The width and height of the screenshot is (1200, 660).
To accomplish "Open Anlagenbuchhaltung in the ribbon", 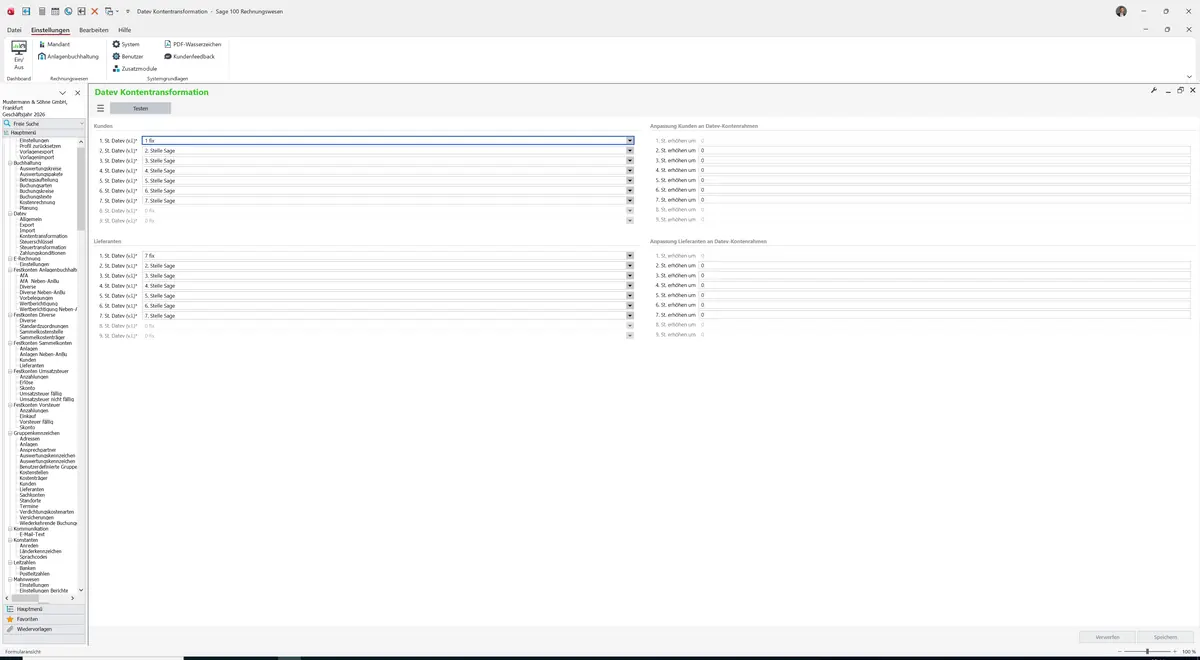I will tap(68, 56).
